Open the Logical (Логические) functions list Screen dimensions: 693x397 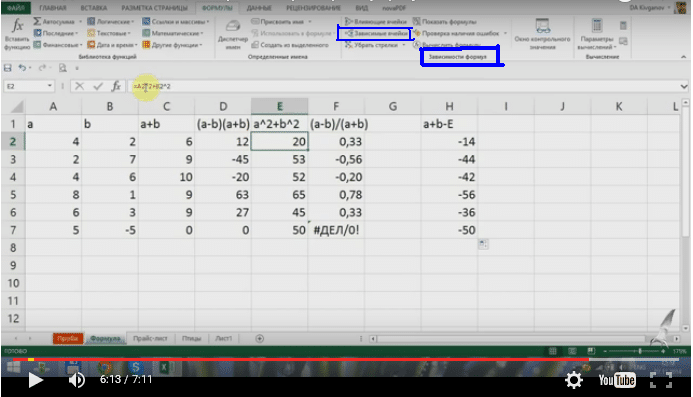(111, 21)
